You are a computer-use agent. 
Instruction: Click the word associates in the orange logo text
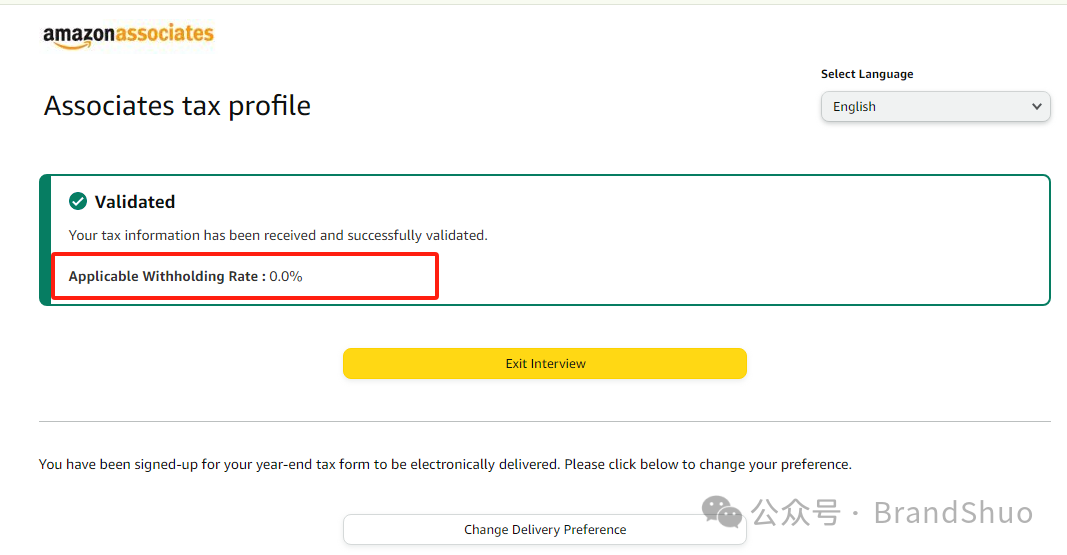point(165,33)
